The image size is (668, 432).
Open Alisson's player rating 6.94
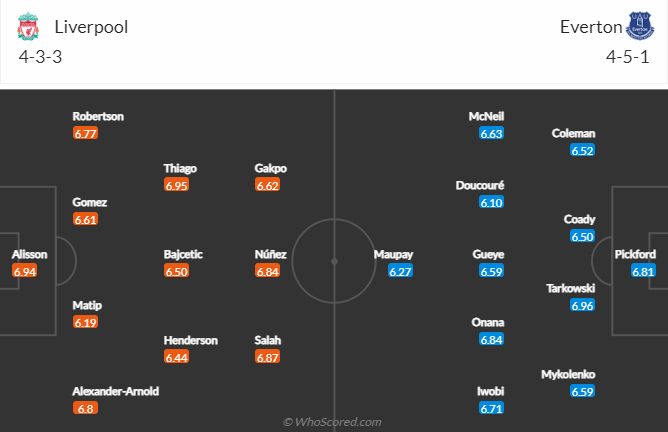coord(25,271)
